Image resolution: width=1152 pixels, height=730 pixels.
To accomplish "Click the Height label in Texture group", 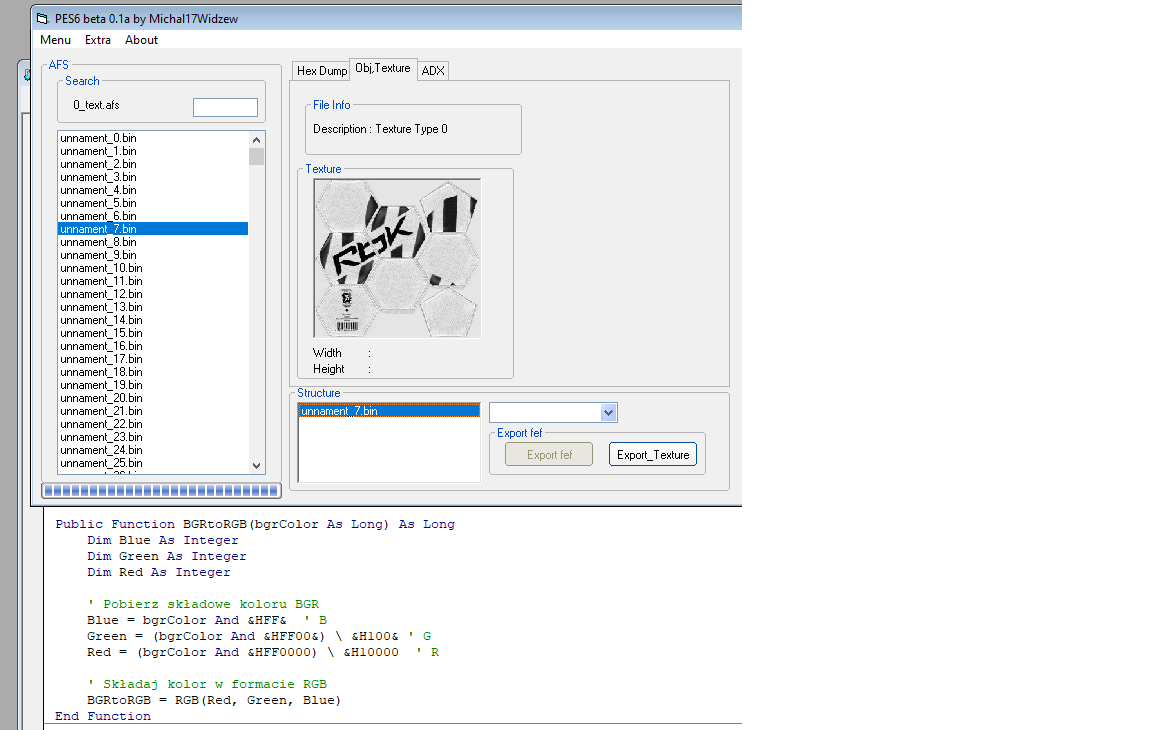I will click(x=328, y=369).
